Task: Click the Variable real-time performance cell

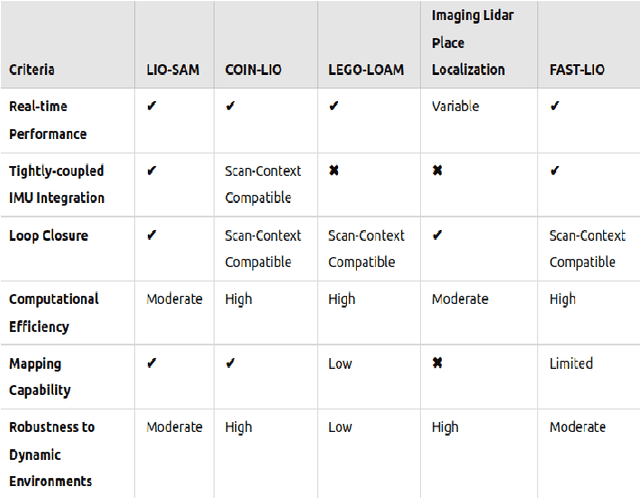Action: coord(456,106)
